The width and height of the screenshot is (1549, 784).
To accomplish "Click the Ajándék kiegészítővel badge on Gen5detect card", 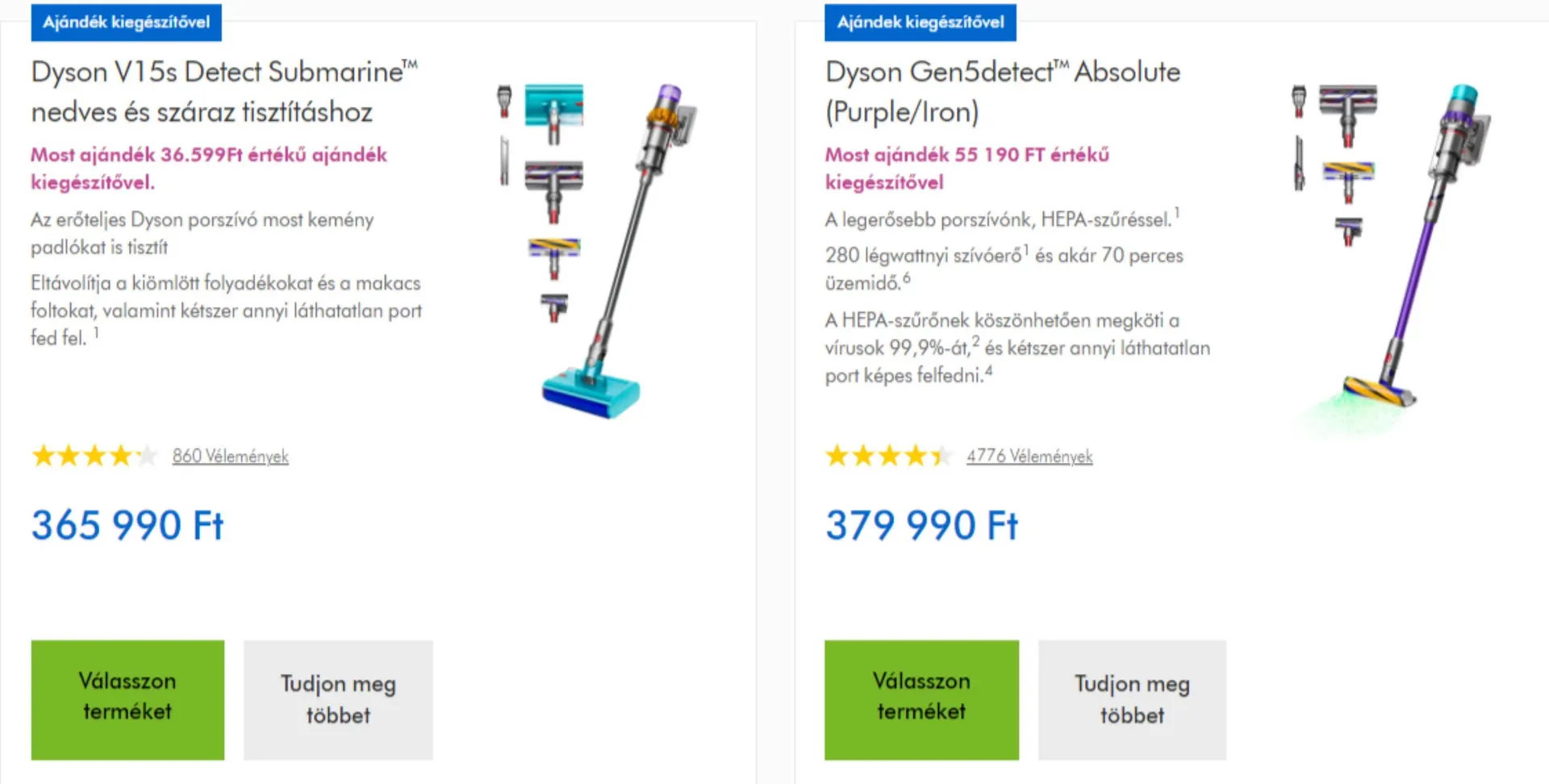I will click(920, 22).
